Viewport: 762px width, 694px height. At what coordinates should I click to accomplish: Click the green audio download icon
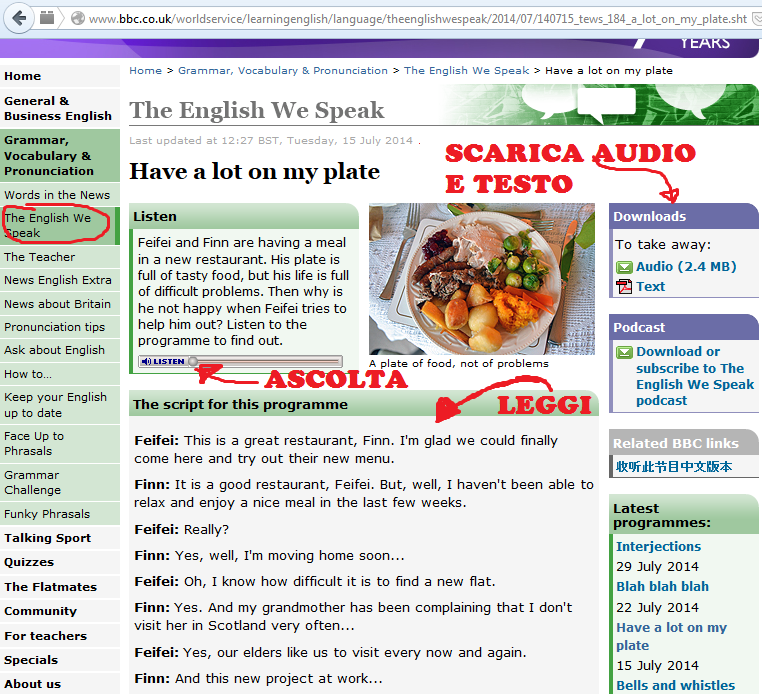click(x=624, y=267)
